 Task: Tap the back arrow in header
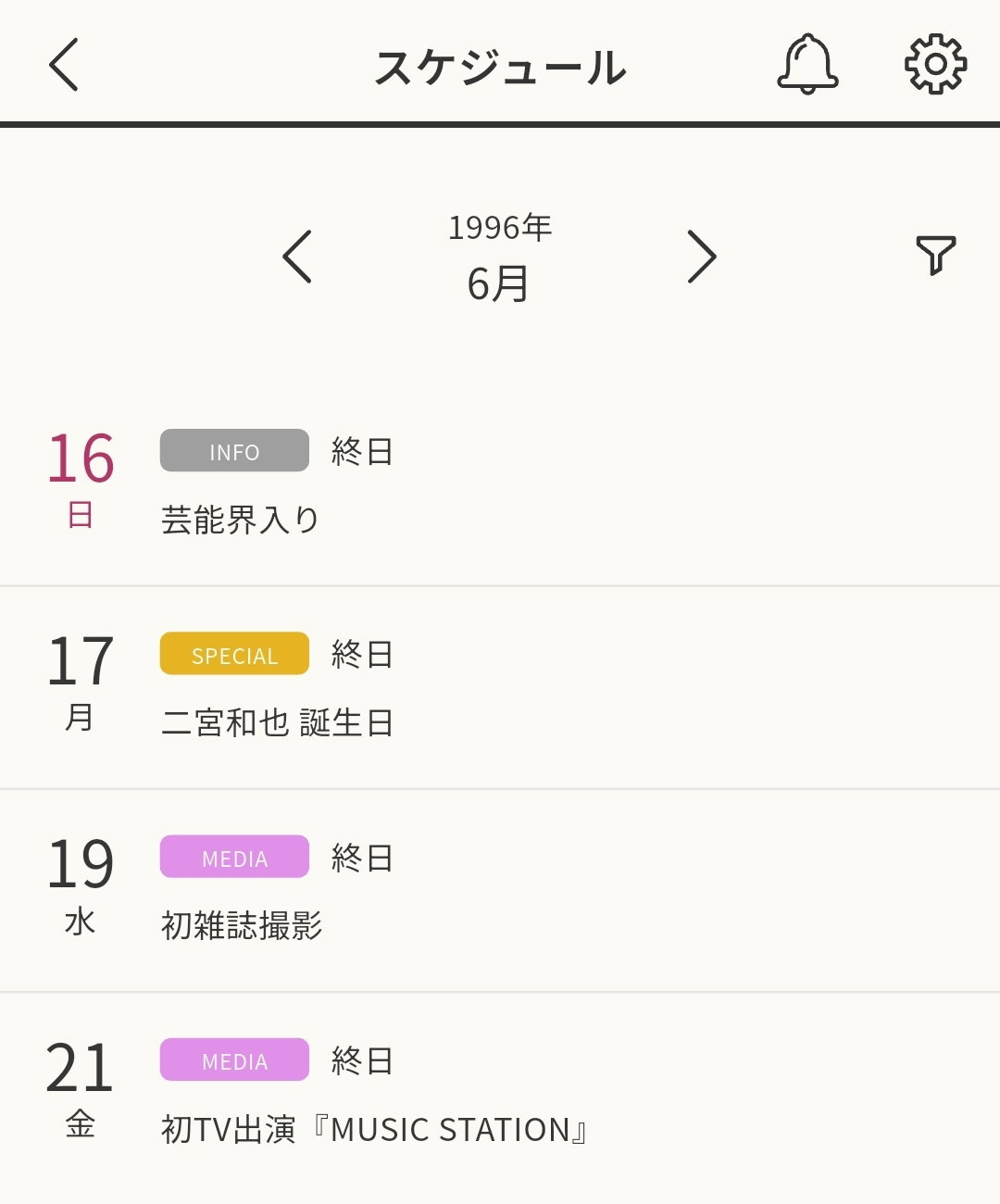point(64,65)
